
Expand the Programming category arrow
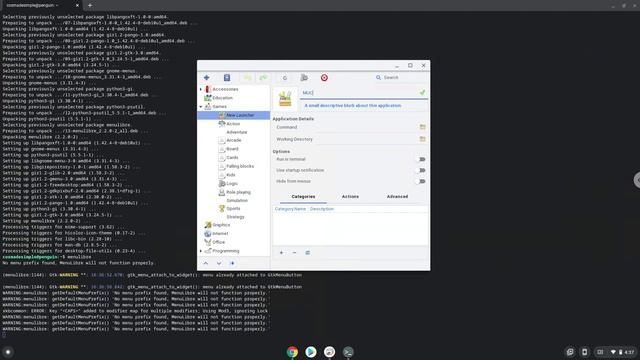click(x=200, y=251)
